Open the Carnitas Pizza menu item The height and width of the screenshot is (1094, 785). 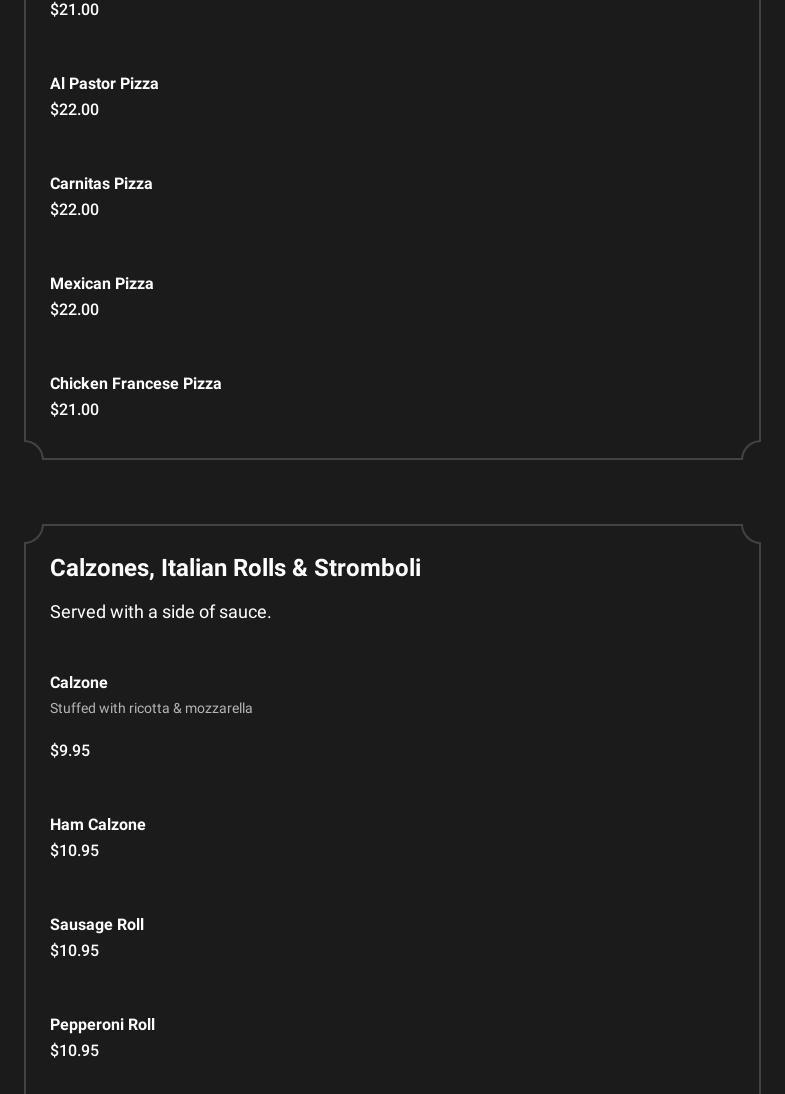[101, 184]
